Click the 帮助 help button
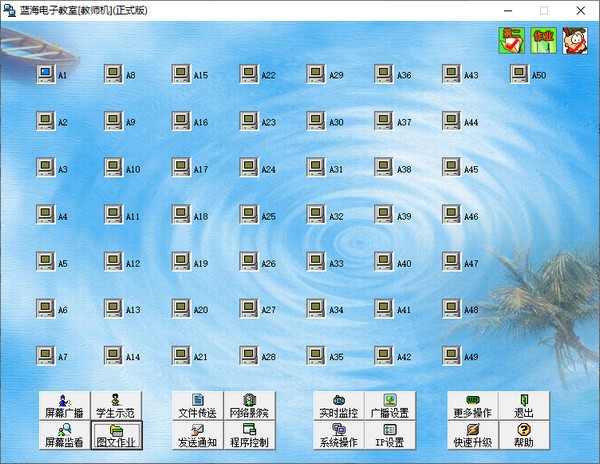 coord(524,436)
